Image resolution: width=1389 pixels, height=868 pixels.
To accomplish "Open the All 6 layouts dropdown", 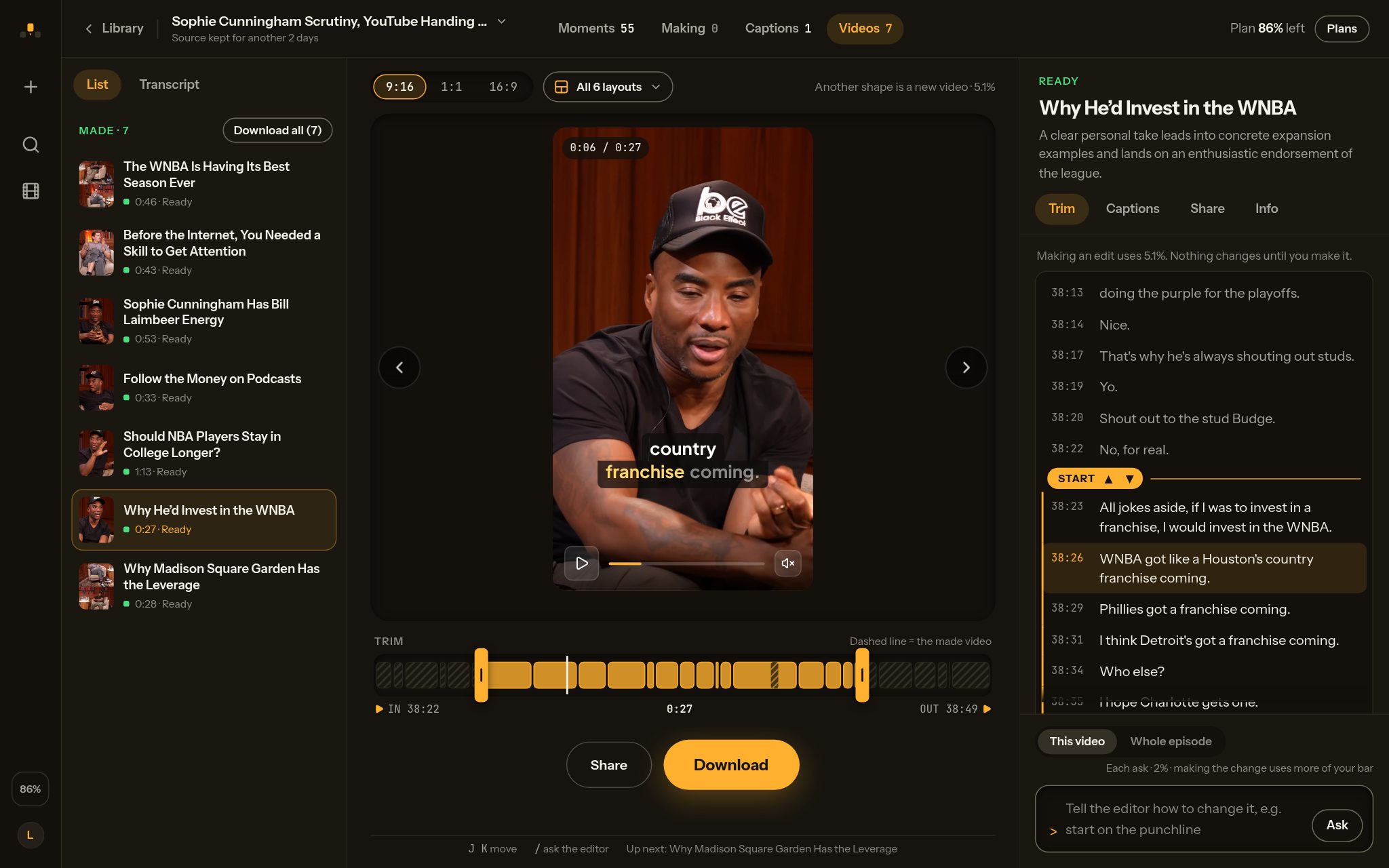I will 608,87.
